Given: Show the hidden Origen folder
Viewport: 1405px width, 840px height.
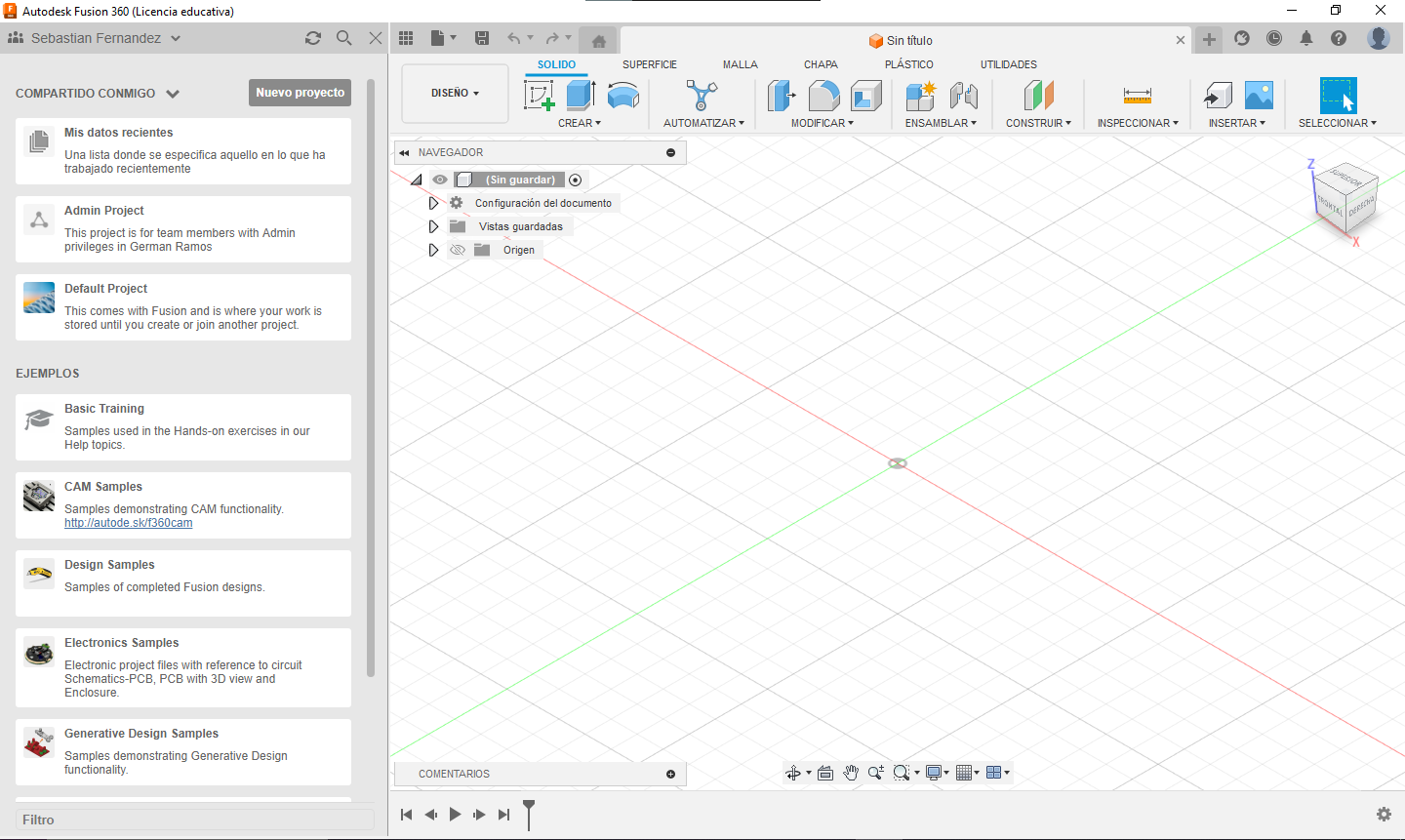Looking at the screenshot, I should [x=457, y=250].
